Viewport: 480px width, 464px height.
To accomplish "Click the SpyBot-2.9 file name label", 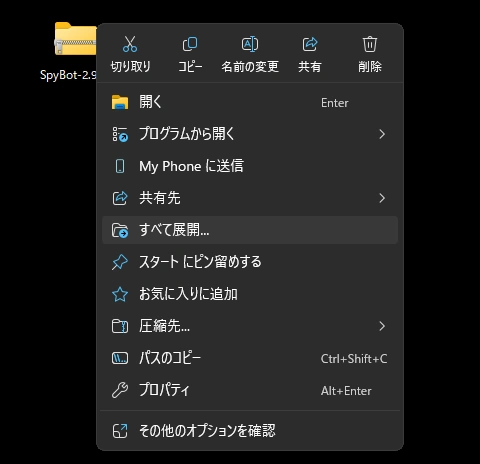I will 68,75.
